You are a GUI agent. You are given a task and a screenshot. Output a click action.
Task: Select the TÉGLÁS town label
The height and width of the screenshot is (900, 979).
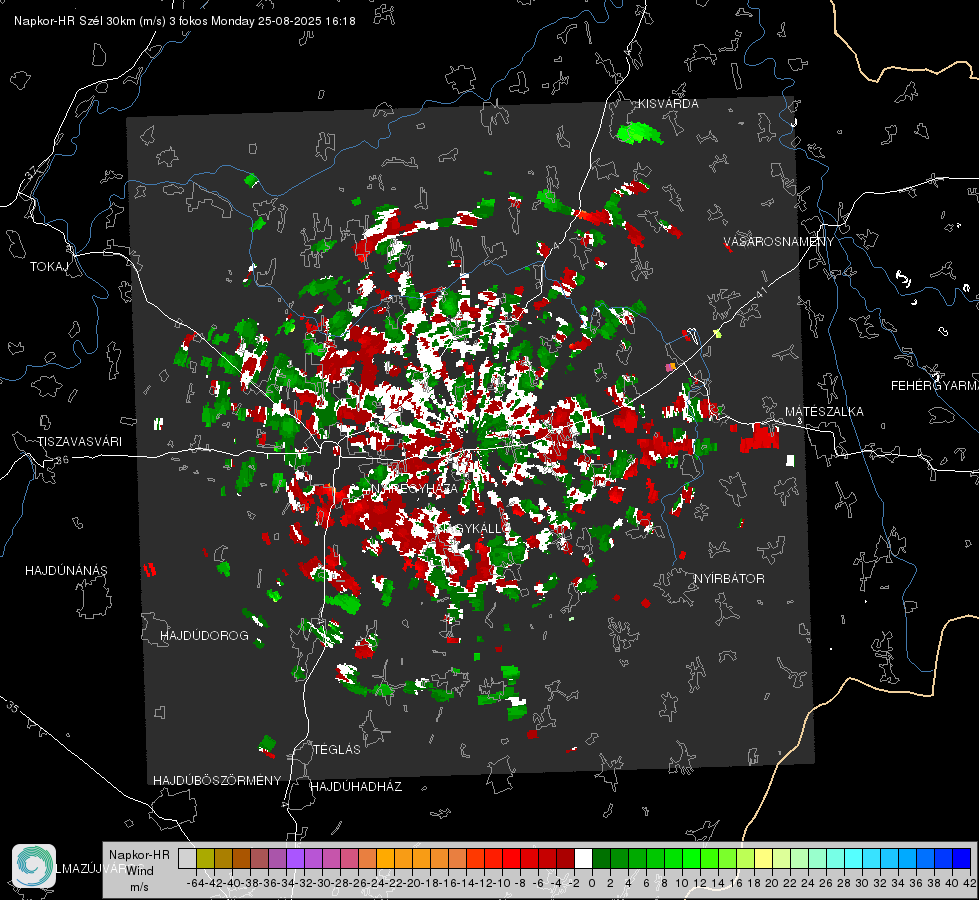[337, 749]
